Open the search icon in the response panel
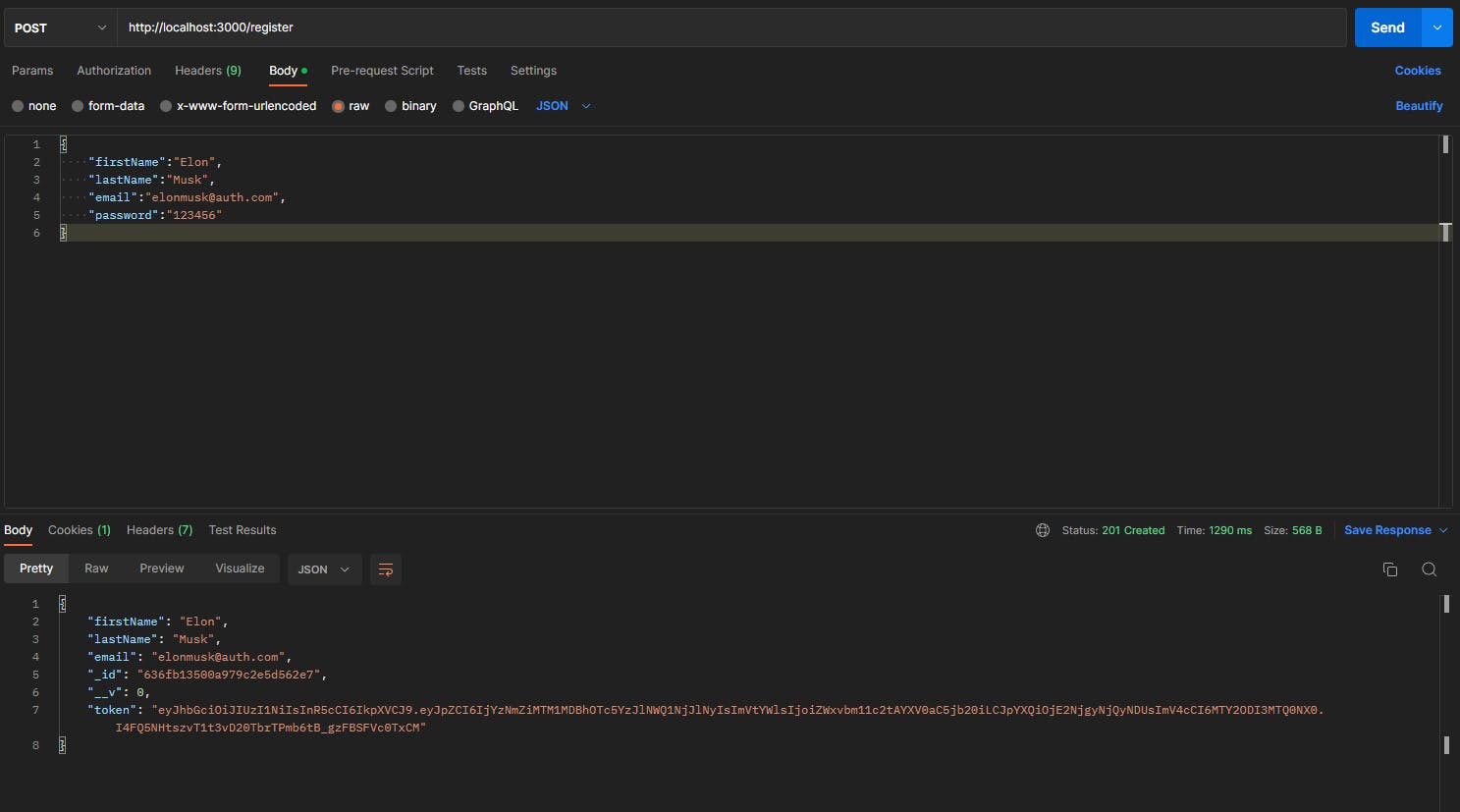1460x812 pixels. (1430, 569)
